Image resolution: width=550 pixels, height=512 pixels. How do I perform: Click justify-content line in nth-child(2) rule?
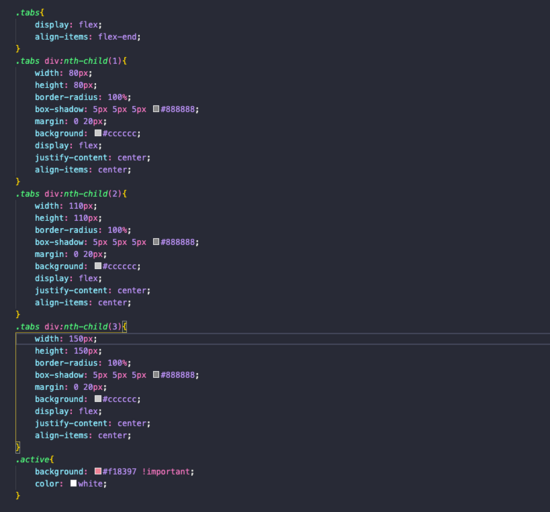[x=93, y=291]
